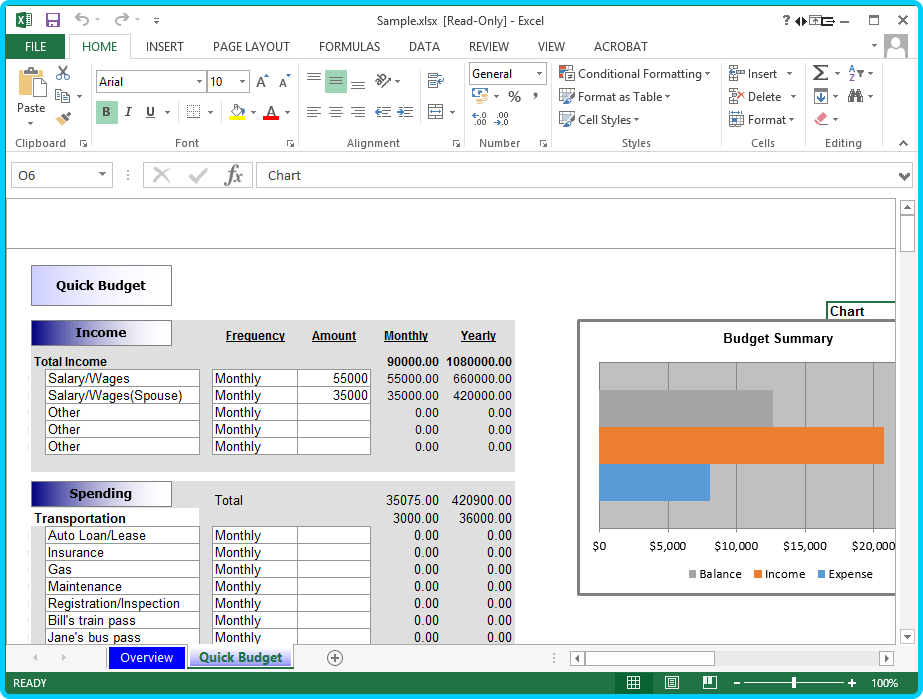Screen dimensions: 923x699
Task: Click the Merge & Center icon
Action: point(436,112)
